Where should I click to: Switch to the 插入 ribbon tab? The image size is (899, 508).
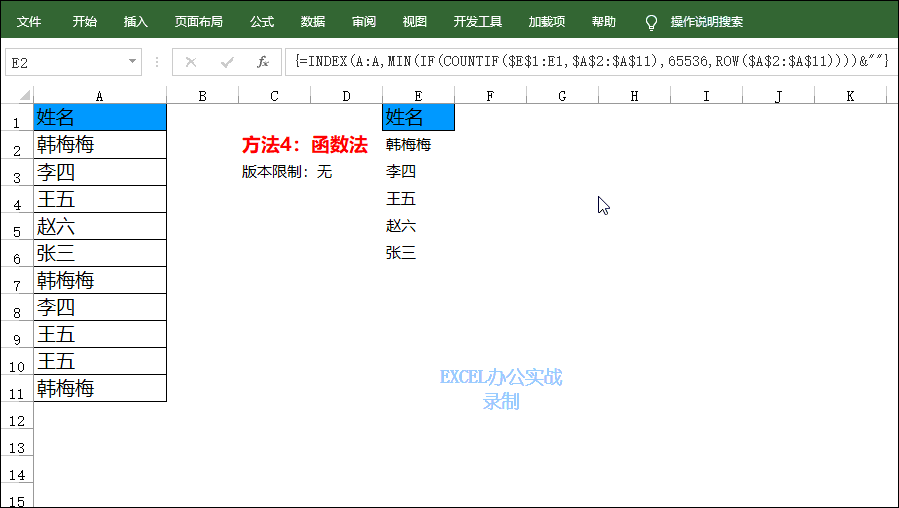(135, 22)
